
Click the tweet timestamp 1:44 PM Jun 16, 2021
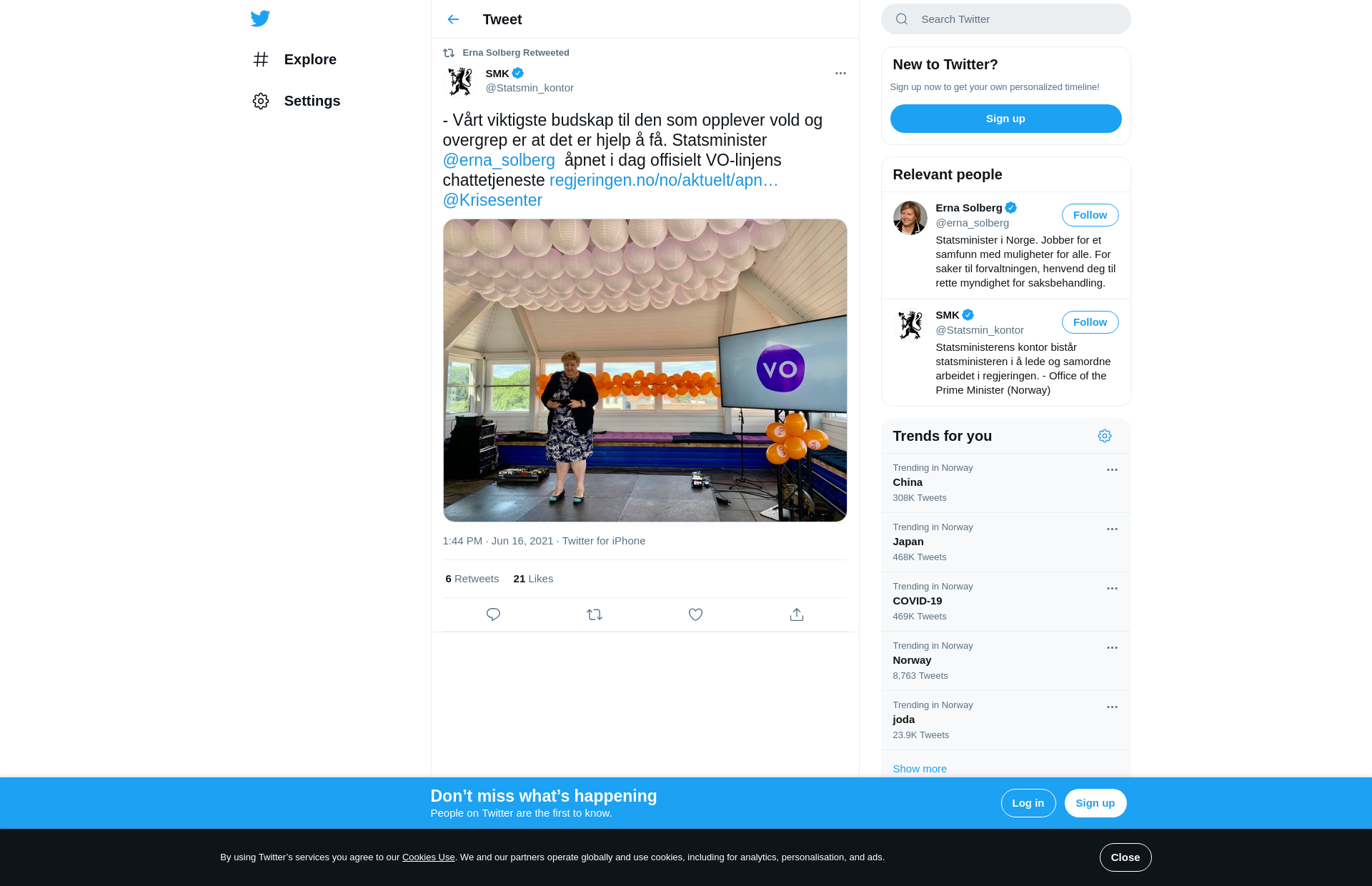[497, 541]
